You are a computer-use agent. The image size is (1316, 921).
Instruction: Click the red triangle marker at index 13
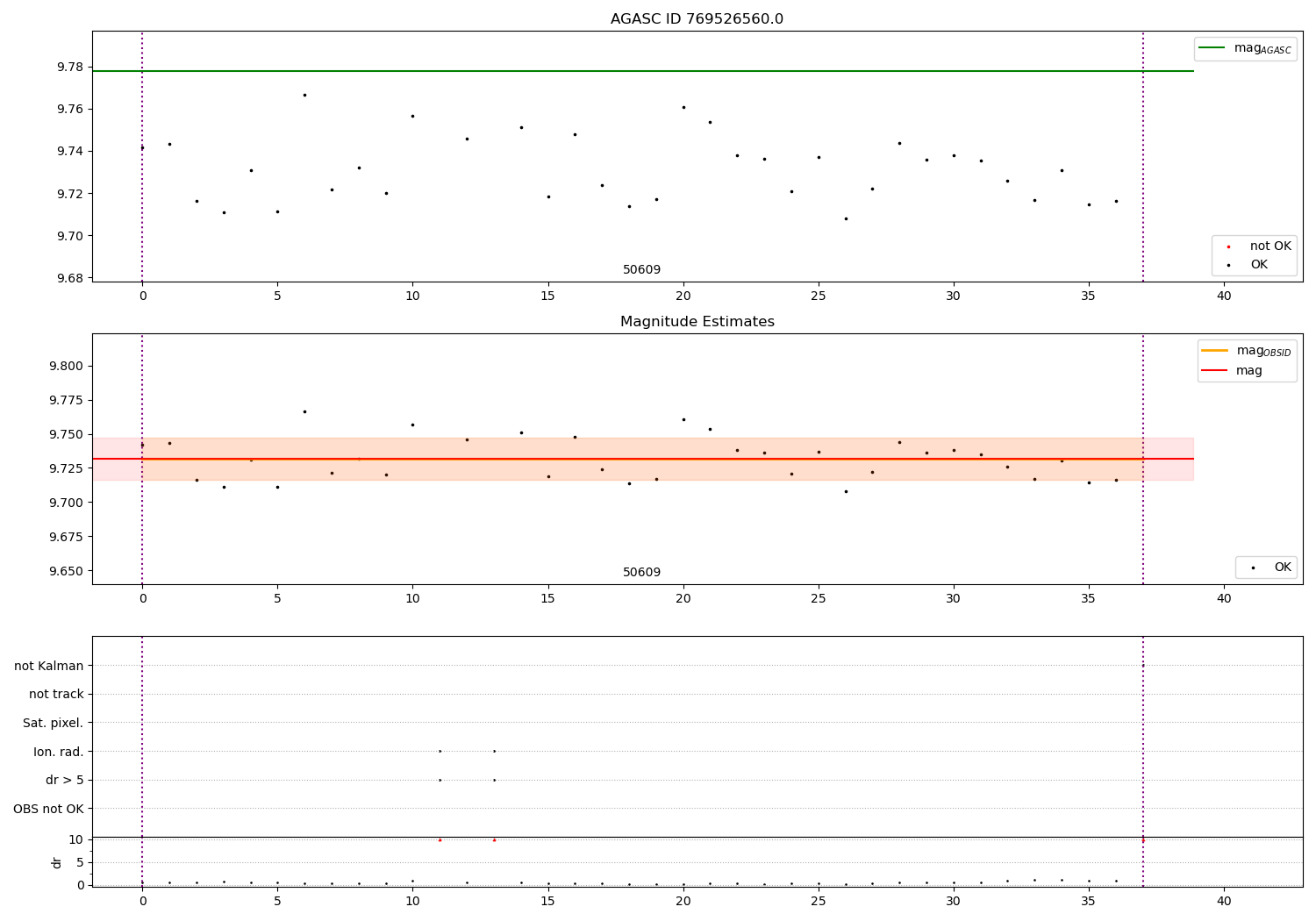coord(494,839)
